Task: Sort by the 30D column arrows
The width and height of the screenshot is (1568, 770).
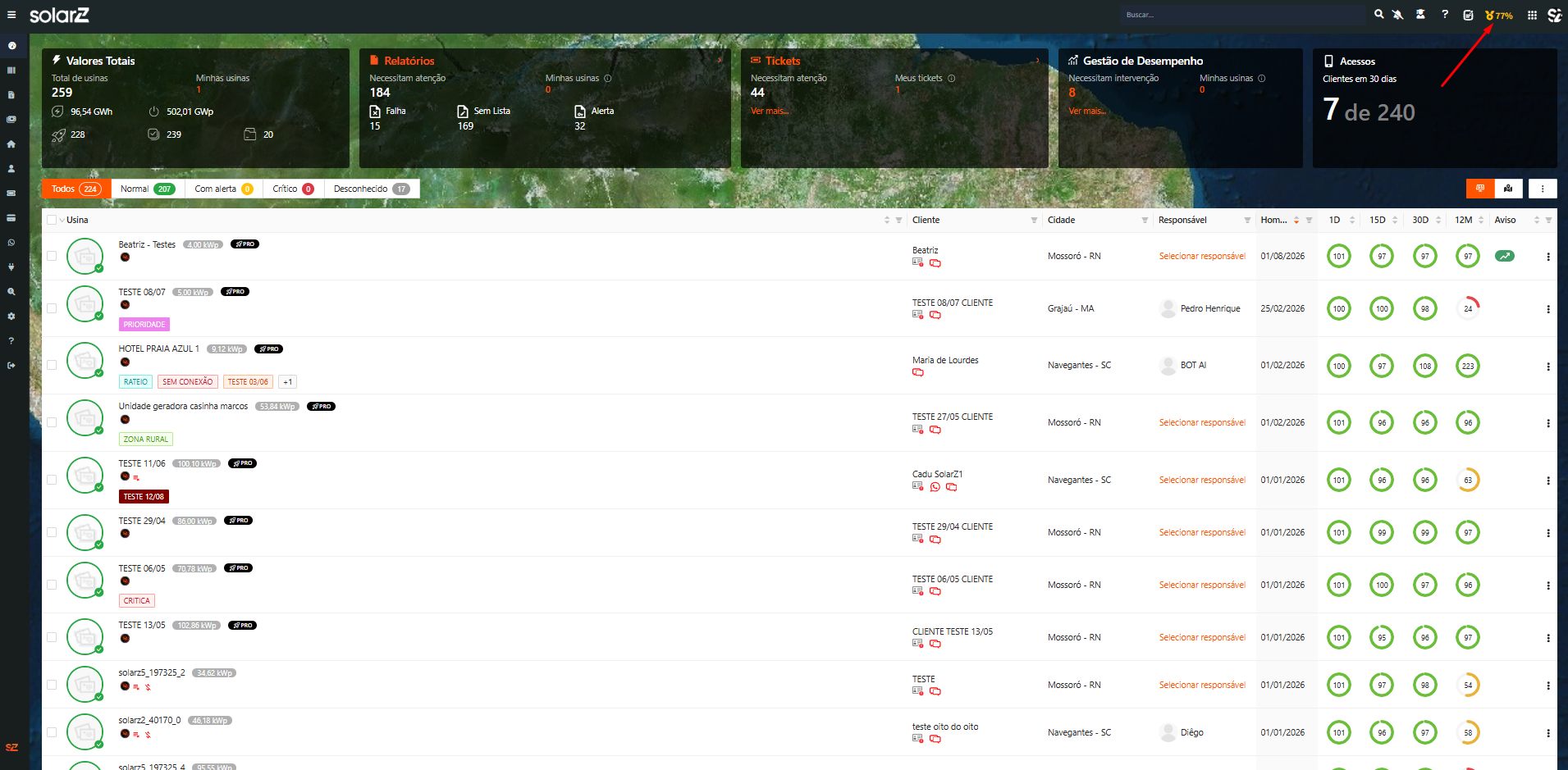Action: tap(1438, 220)
